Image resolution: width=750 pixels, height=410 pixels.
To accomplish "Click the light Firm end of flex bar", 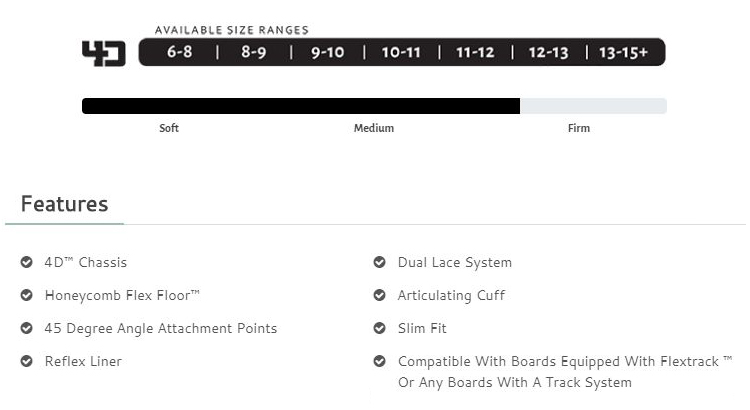I will pyautogui.click(x=594, y=106).
